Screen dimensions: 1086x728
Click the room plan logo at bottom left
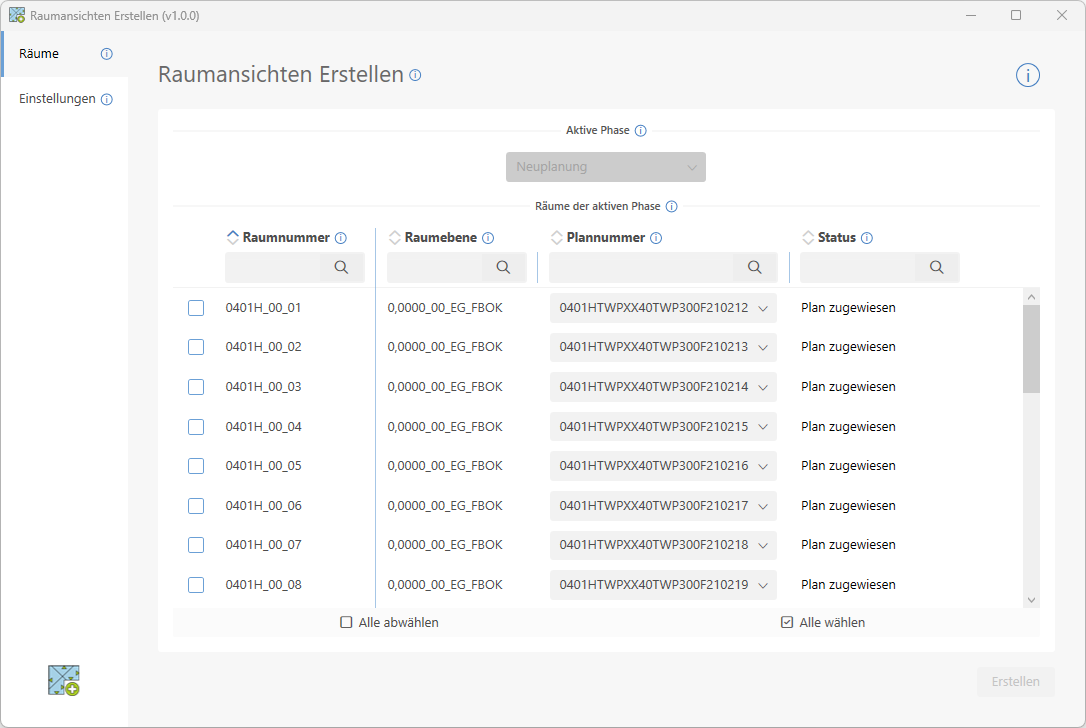pos(64,680)
